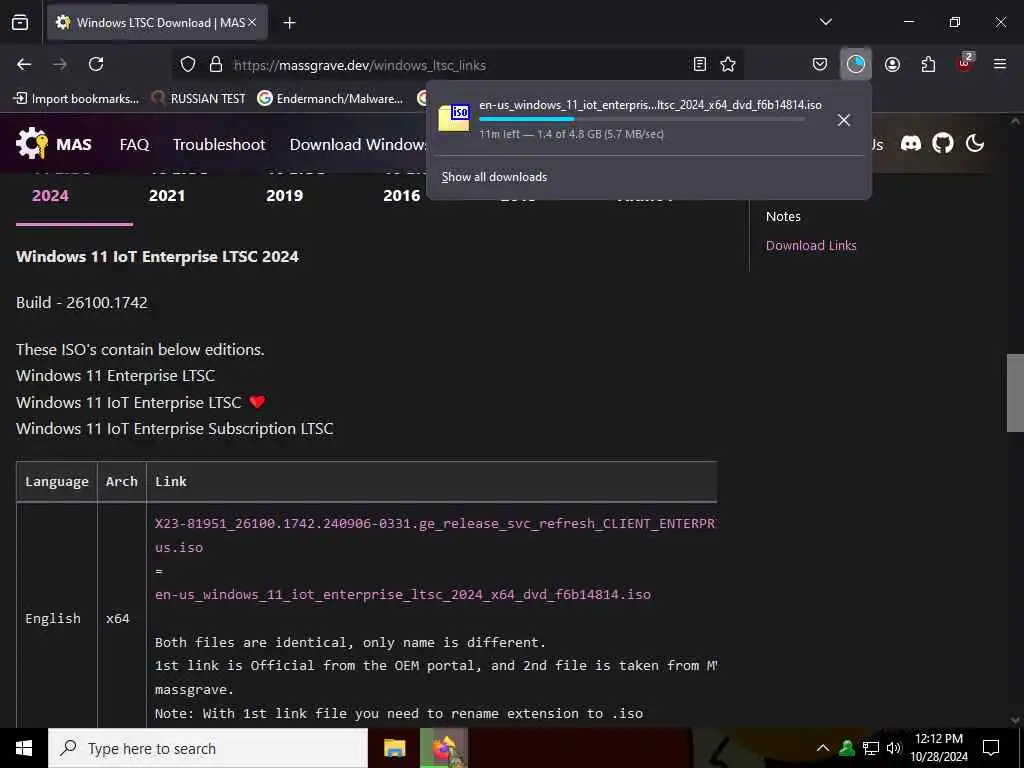Open the network tray icon
1024x768 pixels.
click(x=871, y=748)
